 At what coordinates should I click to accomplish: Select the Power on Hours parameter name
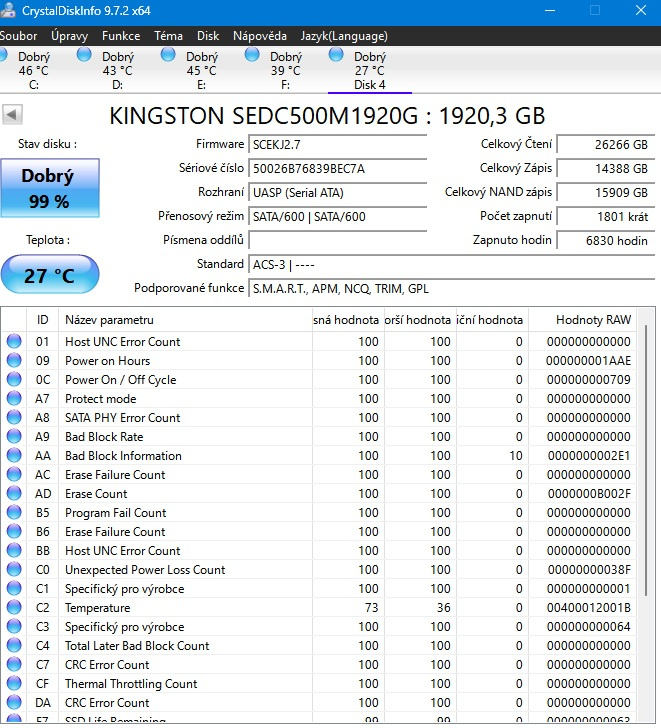[x=108, y=361]
